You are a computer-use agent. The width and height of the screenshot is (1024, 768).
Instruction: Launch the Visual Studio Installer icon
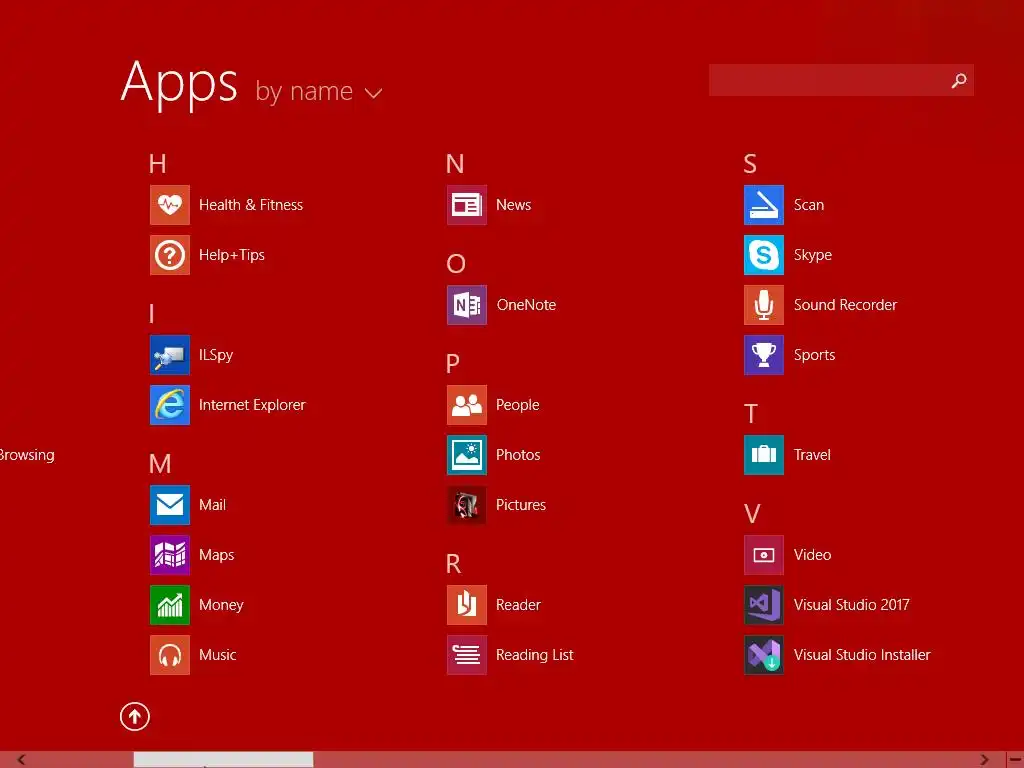coord(764,655)
